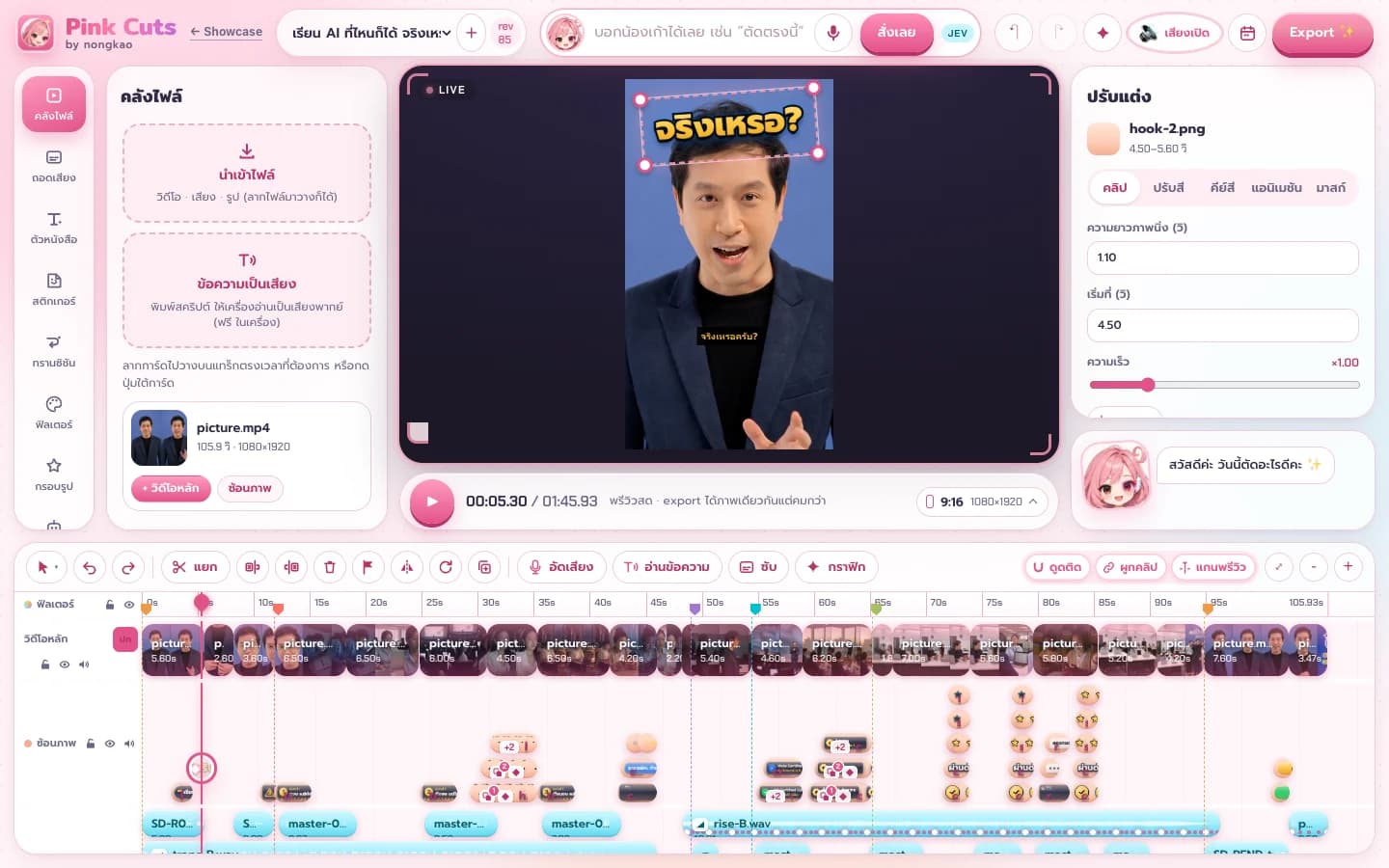Add a flag marker from timeline toolbar

click(x=368, y=567)
